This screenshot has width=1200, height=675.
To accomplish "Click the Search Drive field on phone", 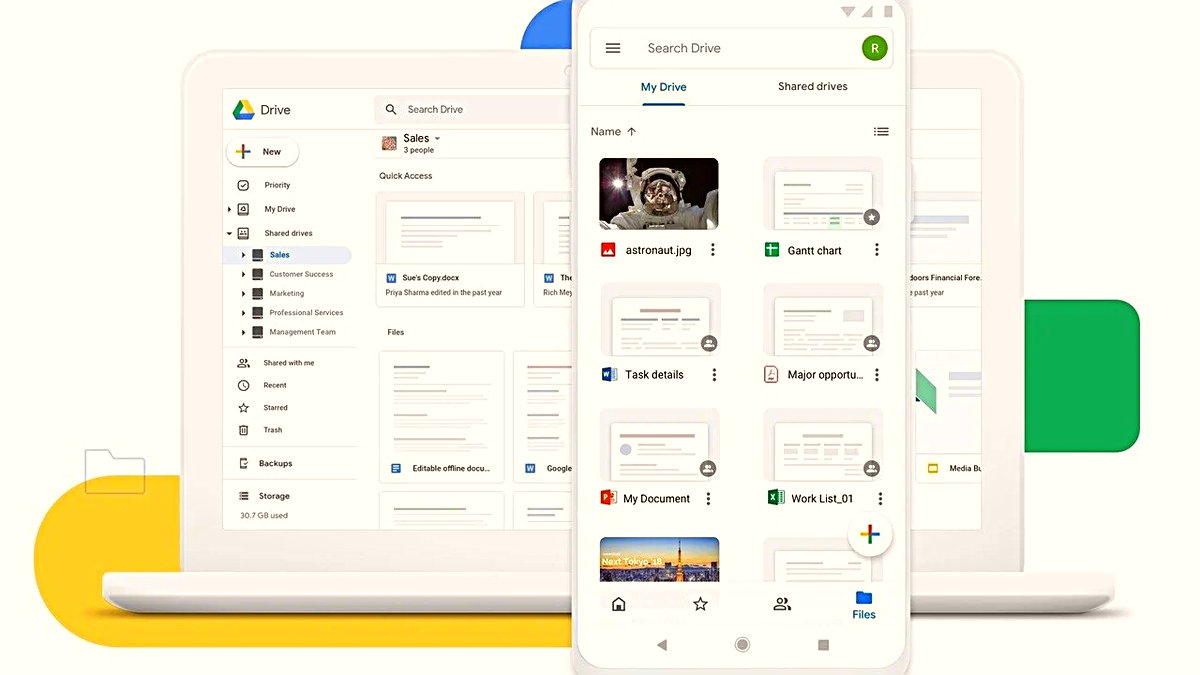I will coord(740,48).
